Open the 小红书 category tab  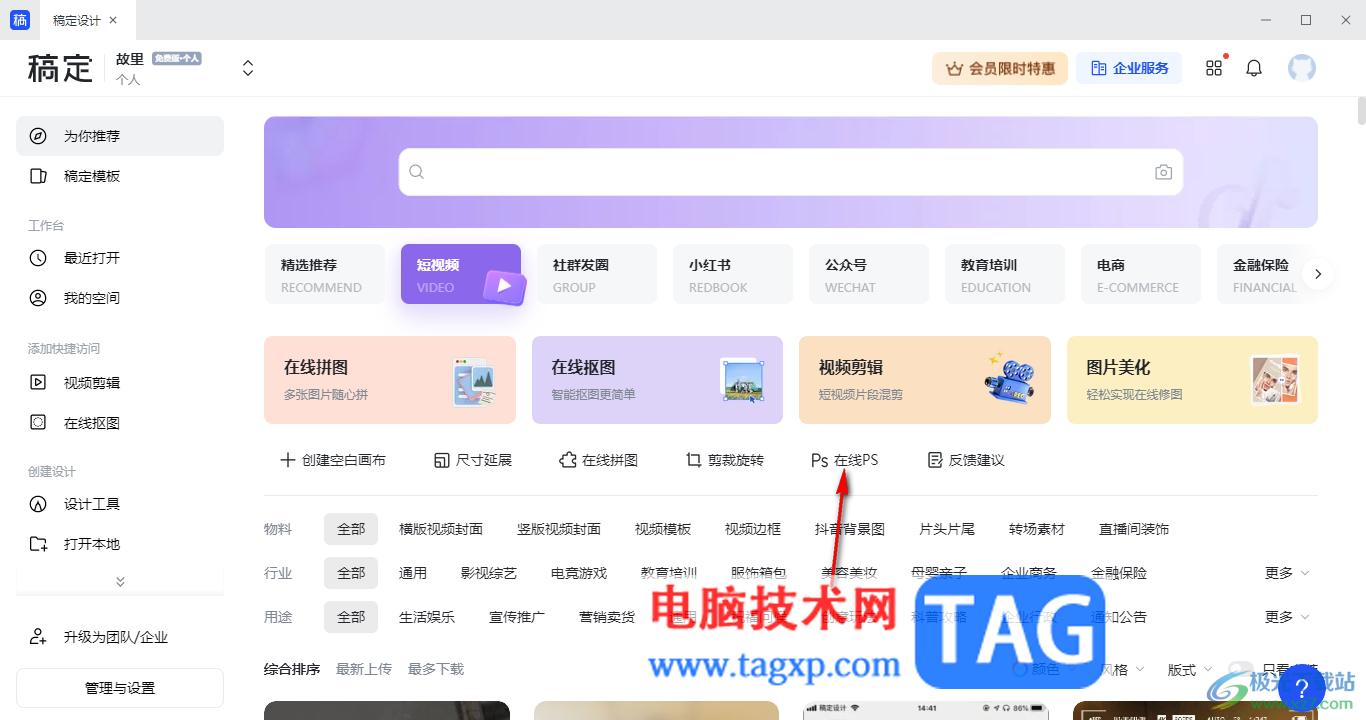pos(733,274)
